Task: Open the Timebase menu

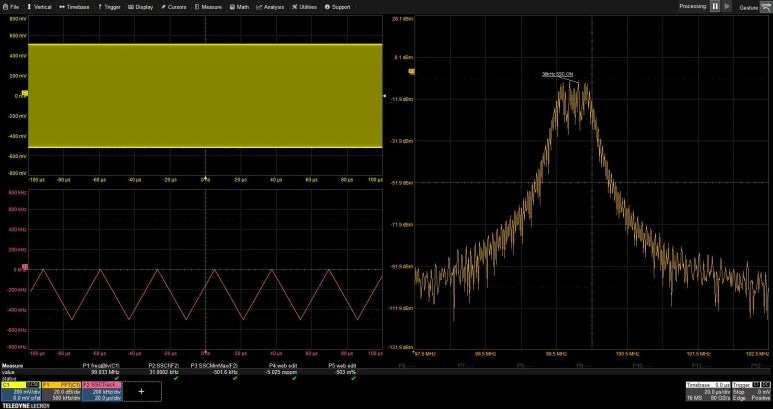Action: click(74, 7)
